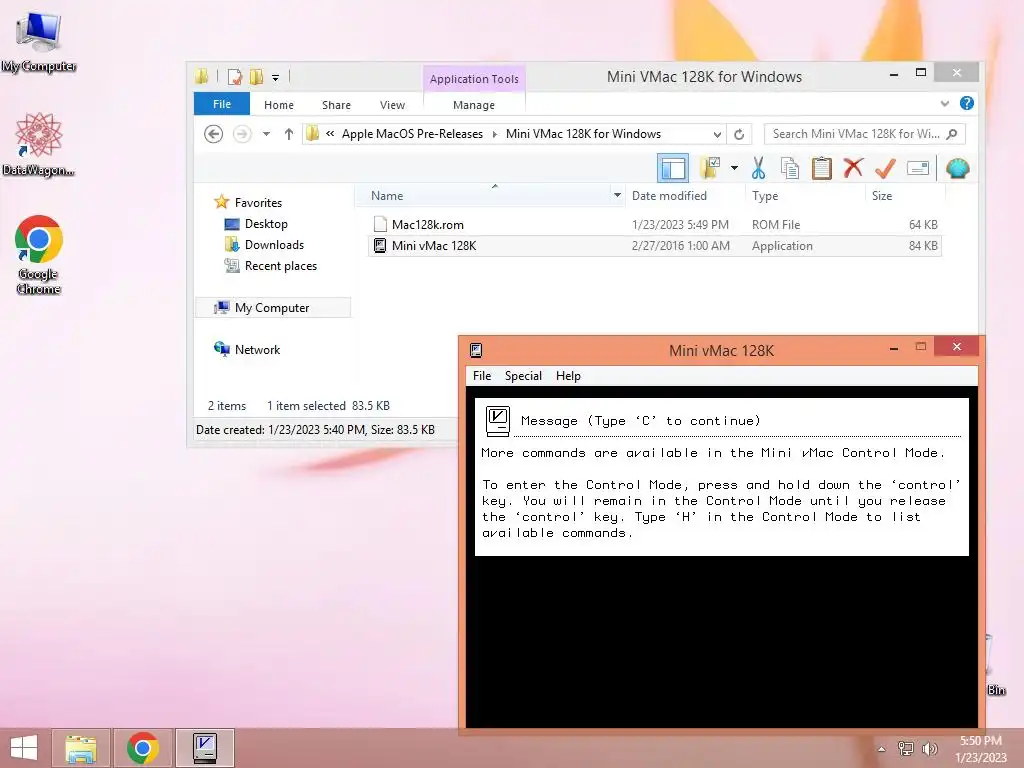Click the volume speaker tray icon
The width and height of the screenshot is (1024, 768).
(929, 748)
